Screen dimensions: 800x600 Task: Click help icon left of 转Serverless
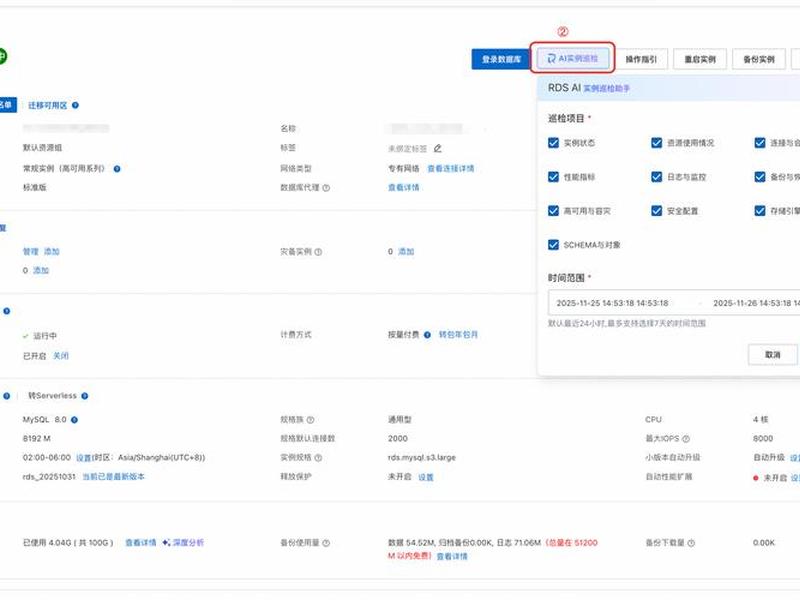[x=7, y=396]
